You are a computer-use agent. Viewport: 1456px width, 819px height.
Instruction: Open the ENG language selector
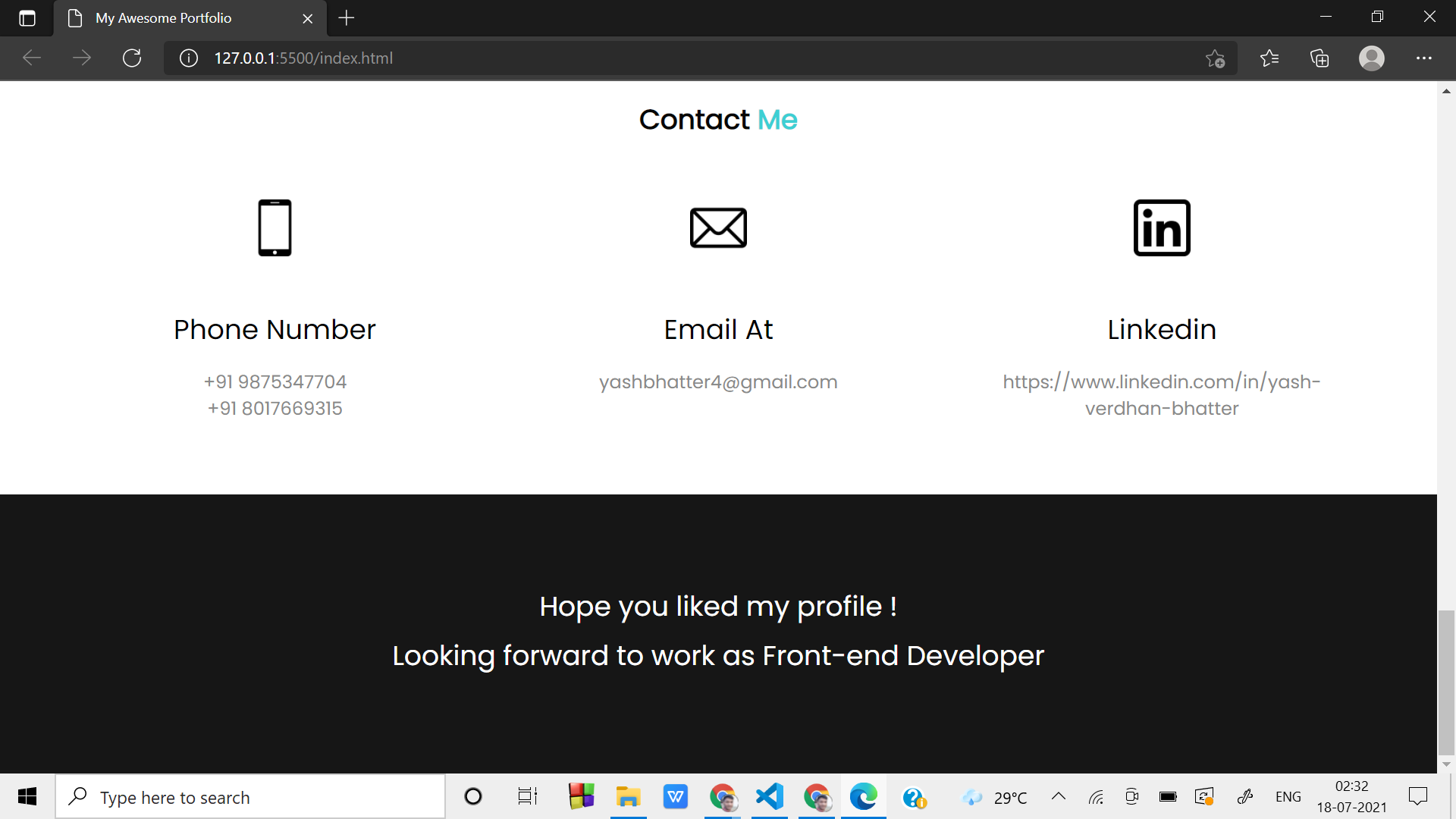[x=1288, y=796]
